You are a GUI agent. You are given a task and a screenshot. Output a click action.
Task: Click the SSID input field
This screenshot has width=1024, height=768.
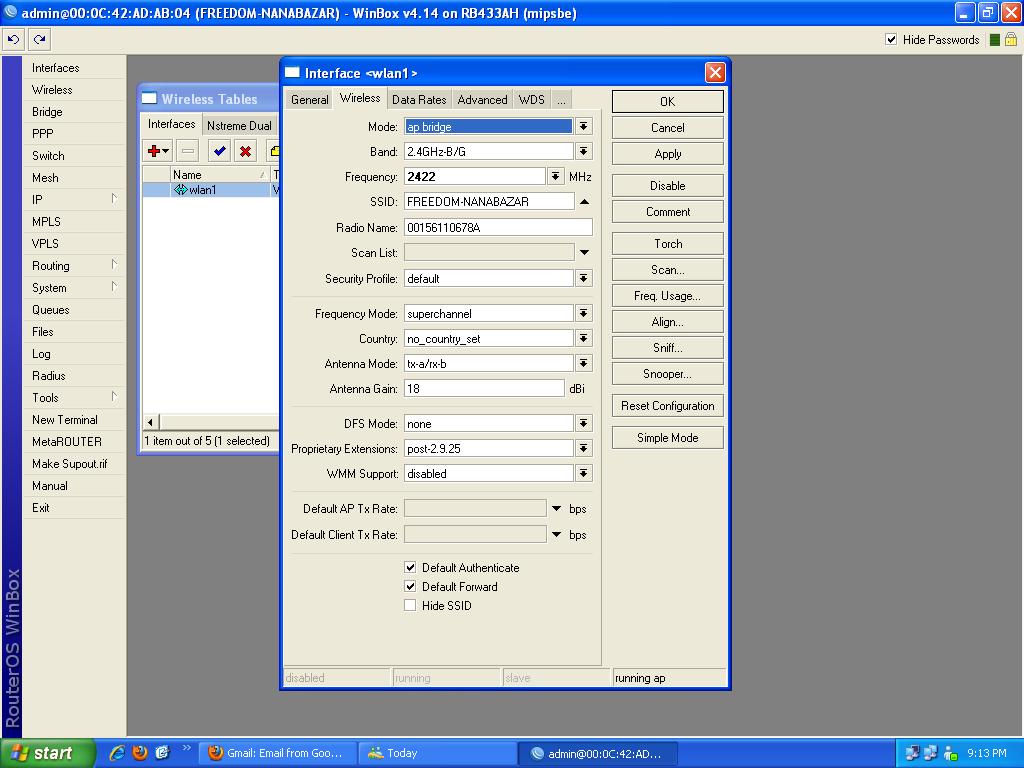click(488, 202)
